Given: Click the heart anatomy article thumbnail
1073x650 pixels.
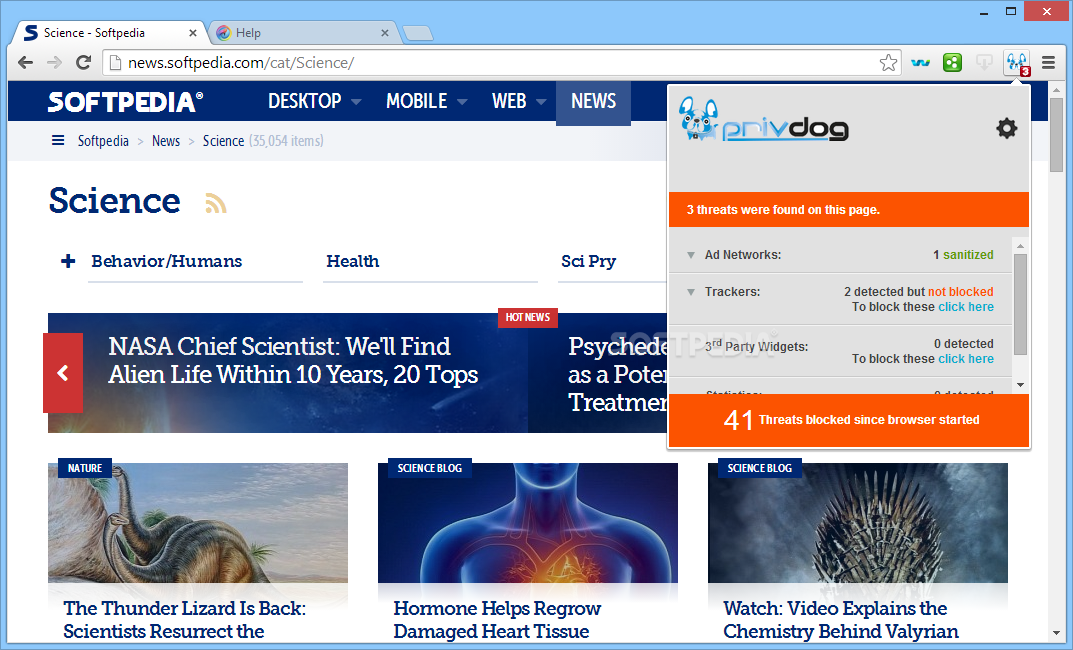Looking at the screenshot, I should click(x=528, y=523).
